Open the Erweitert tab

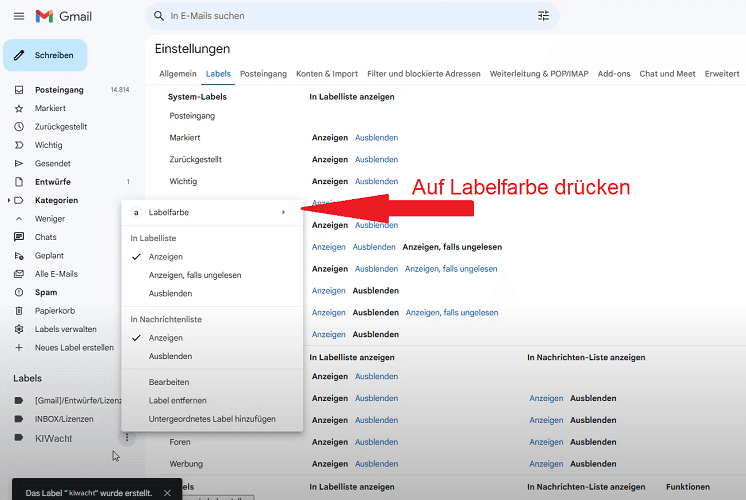tap(722, 74)
